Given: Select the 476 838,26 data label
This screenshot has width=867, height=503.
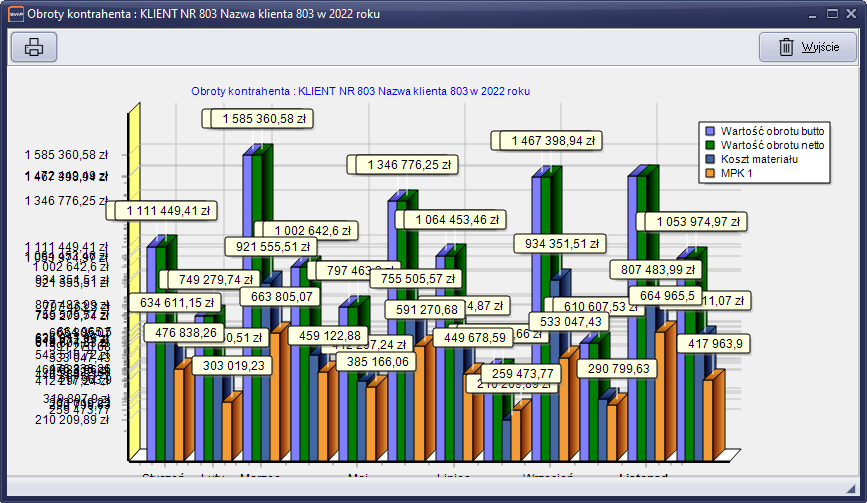Looking at the screenshot, I should 186,332.
